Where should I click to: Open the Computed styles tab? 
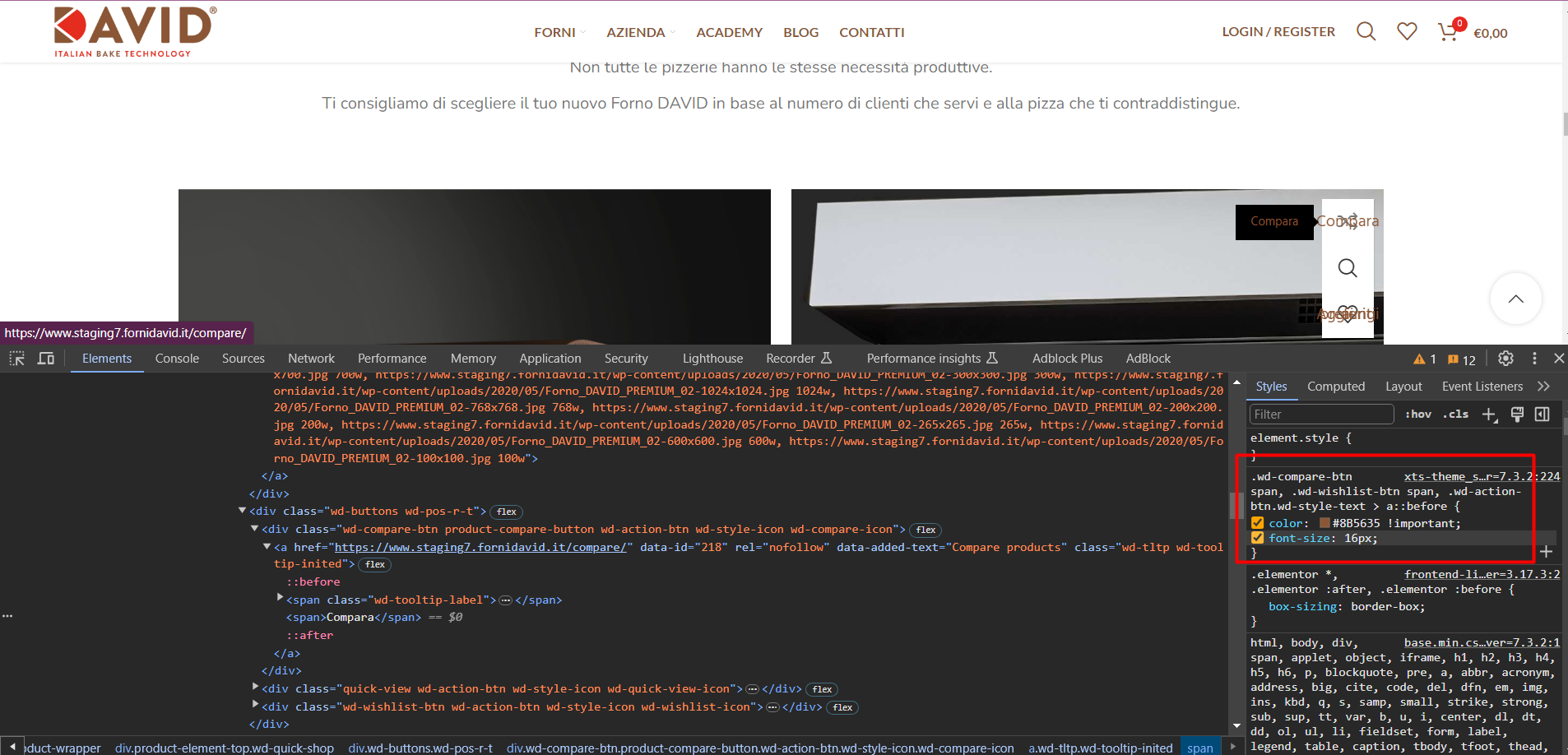click(x=1336, y=387)
